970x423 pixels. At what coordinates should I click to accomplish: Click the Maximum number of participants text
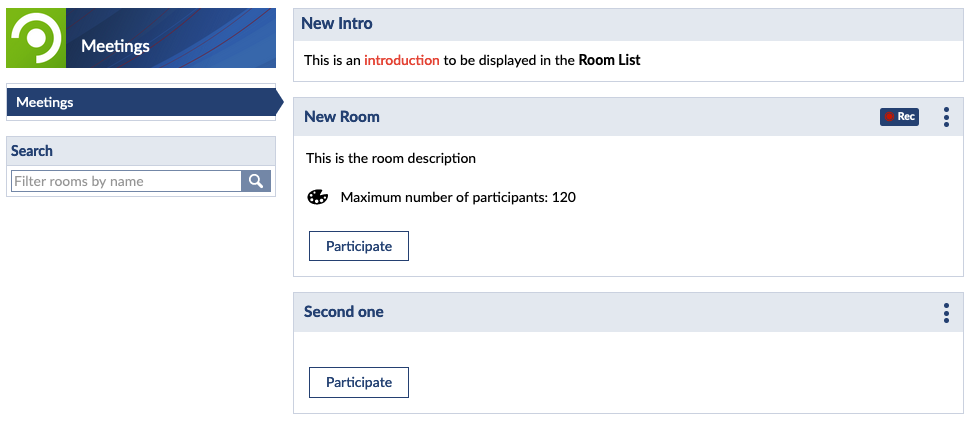coord(458,197)
